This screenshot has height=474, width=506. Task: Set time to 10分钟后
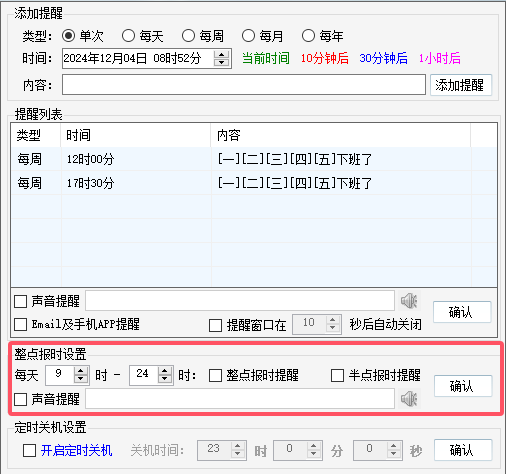click(324, 58)
